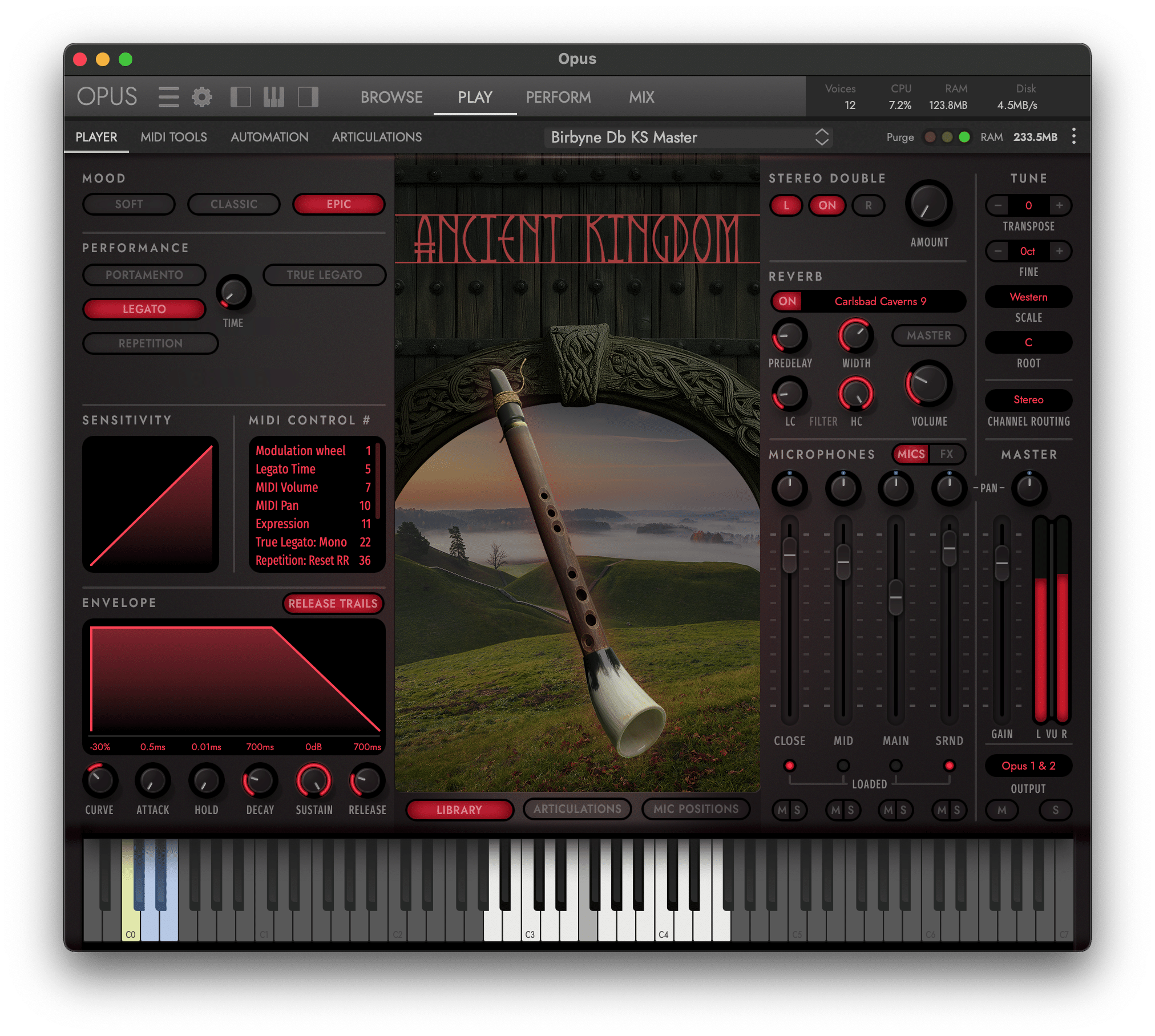Adjust the Close mic pan knob
Viewport: 1155px width, 1036px height.
[790, 488]
